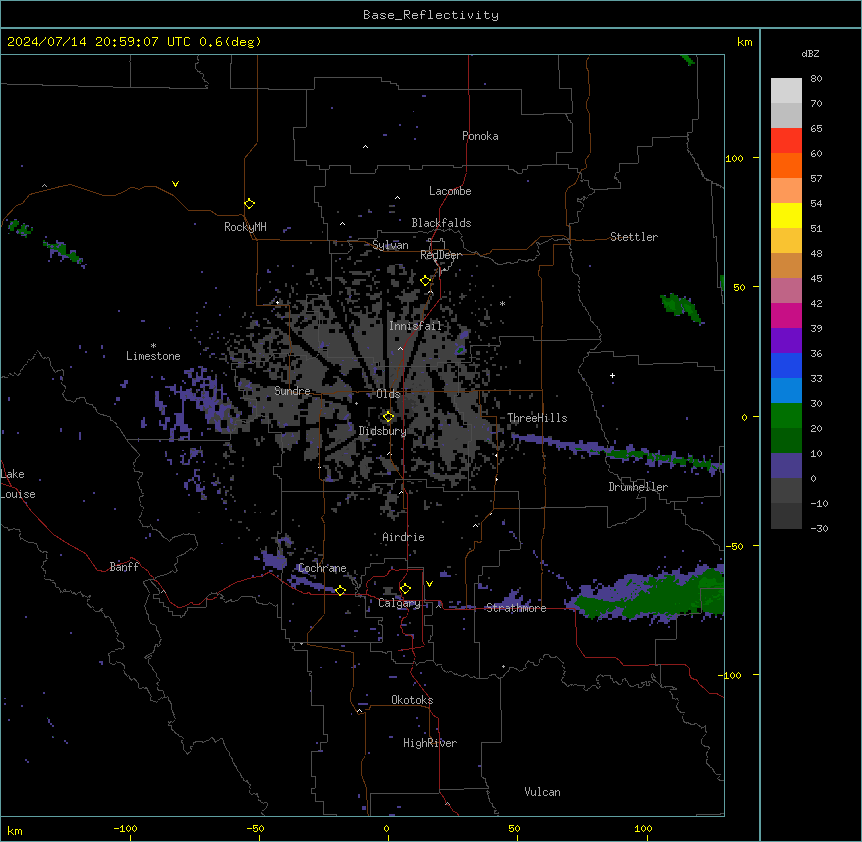Select the bright yellow 51-54 dBZ legend swatch
The height and width of the screenshot is (842, 862).
pos(786,215)
